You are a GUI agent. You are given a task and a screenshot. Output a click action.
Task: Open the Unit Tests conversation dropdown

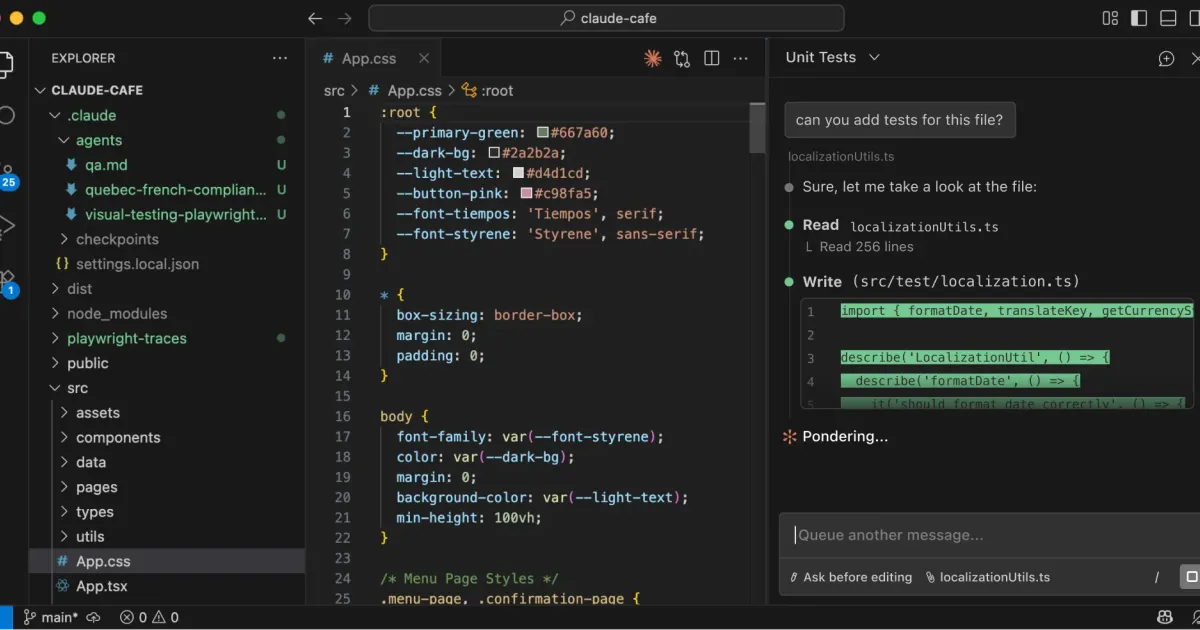tap(832, 57)
